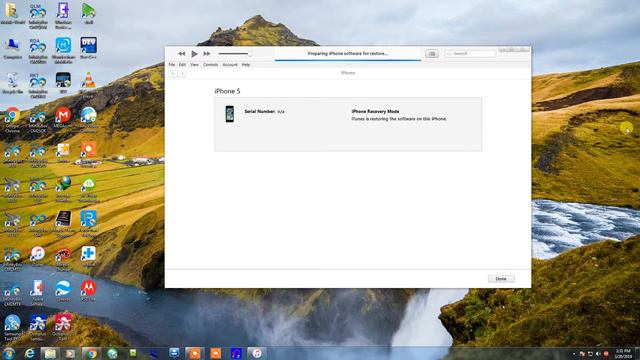This screenshot has width=640, height=360.
Task: Open the File menu in iTunes
Action: point(172,64)
